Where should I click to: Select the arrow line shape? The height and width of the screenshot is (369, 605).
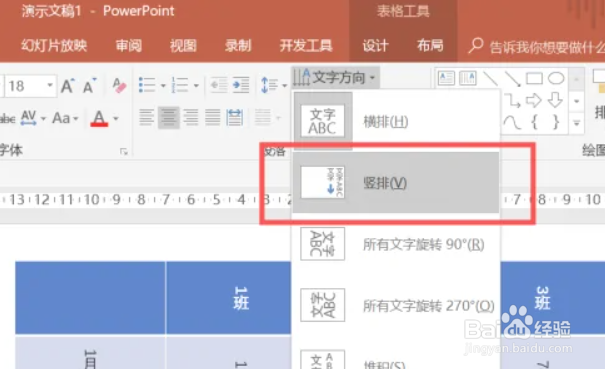512,78
